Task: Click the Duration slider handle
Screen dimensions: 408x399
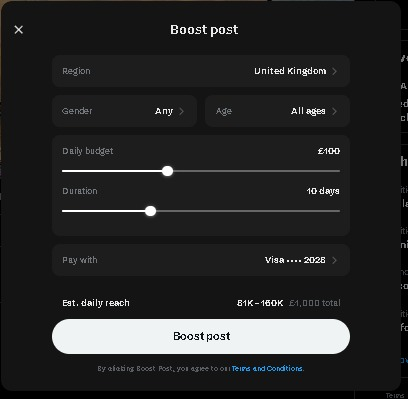Action: click(151, 211)
